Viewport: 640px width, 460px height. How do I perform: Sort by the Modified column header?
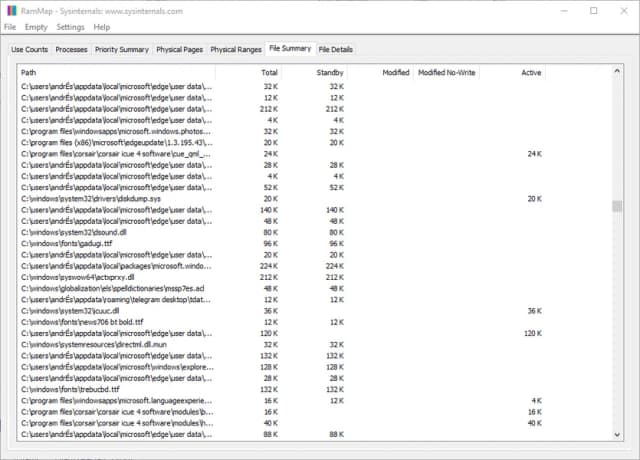(x=380, y=73)
